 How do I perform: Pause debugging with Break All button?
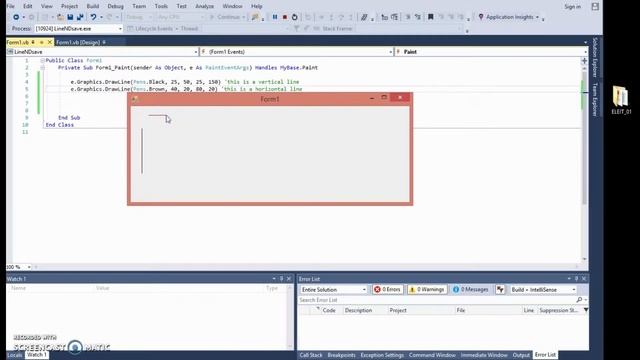tap(275, 17)
